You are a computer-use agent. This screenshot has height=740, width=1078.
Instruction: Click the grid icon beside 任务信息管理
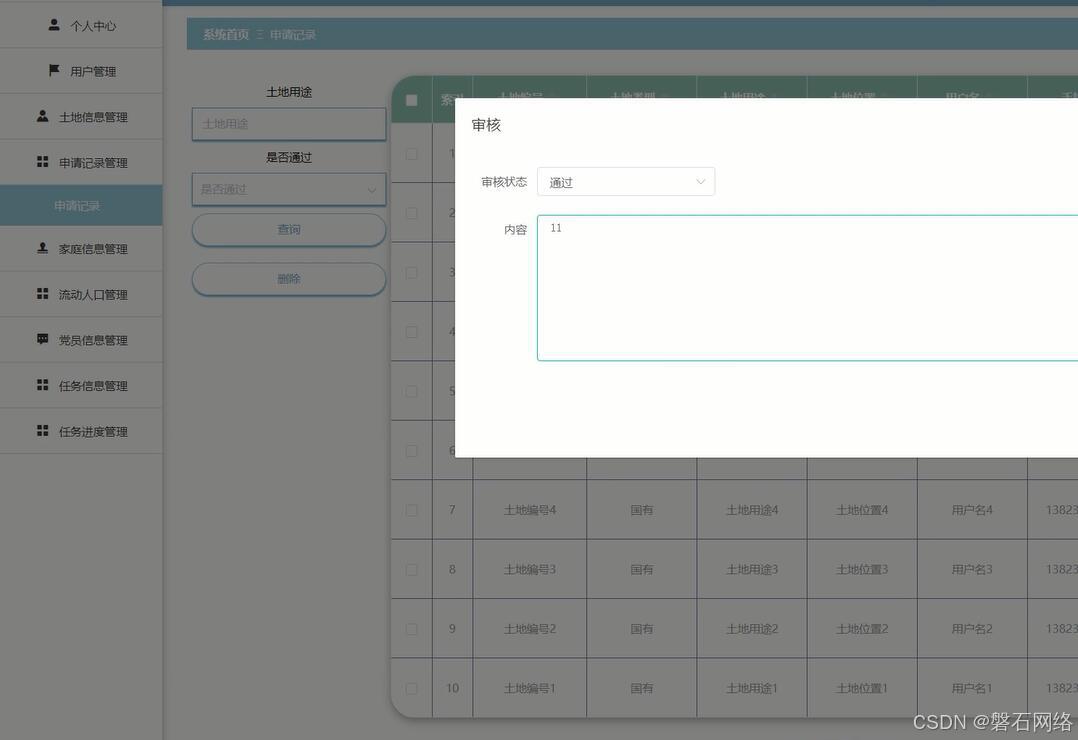43,385
